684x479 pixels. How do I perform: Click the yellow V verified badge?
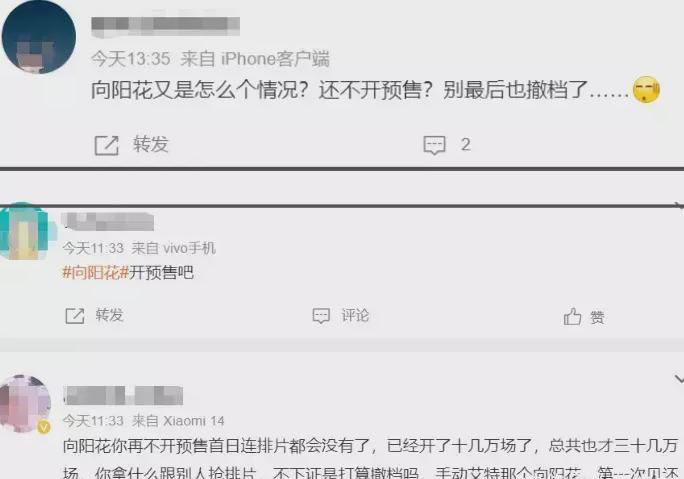coord(44,427)
